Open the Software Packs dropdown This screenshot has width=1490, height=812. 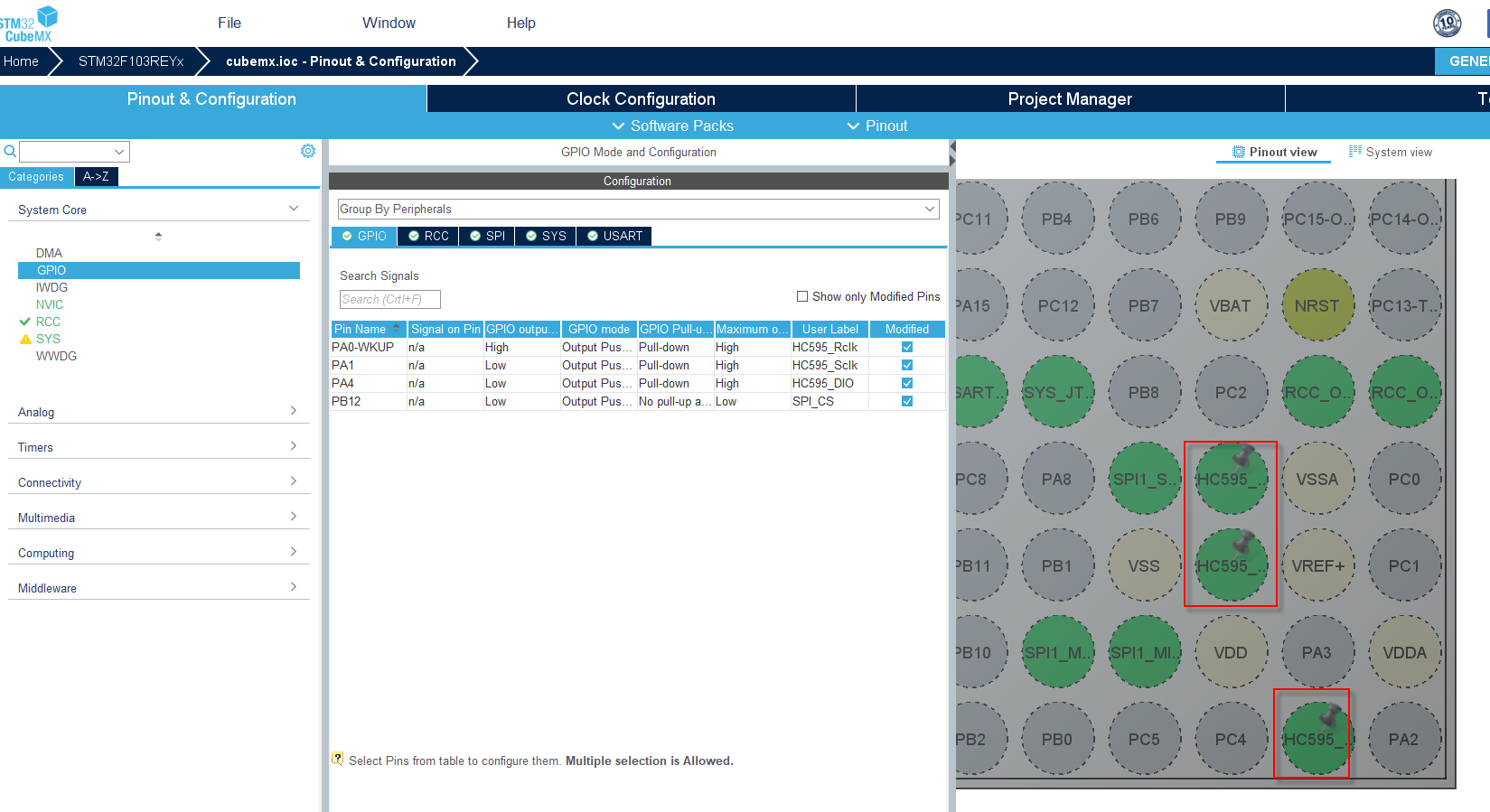673,126
